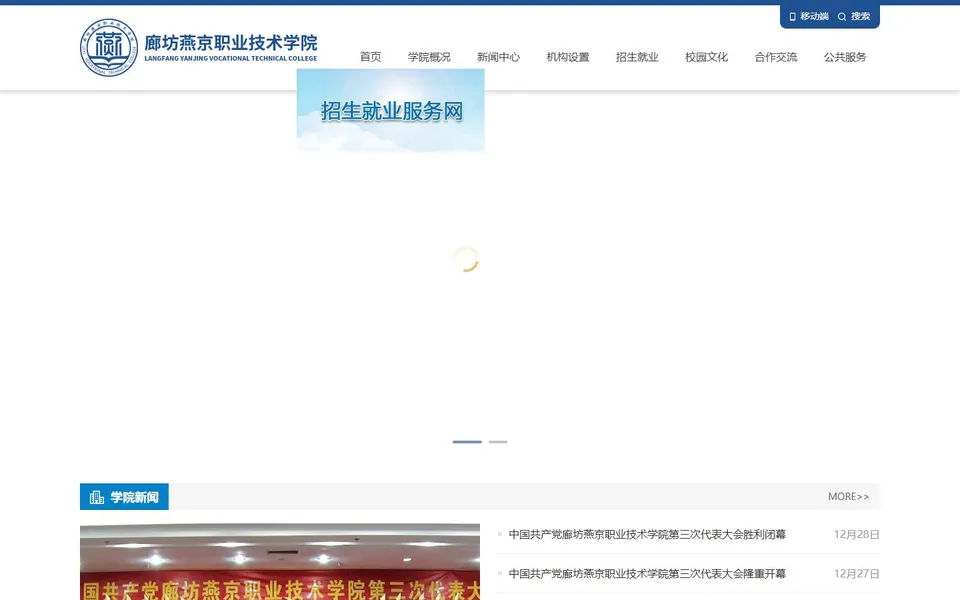Open the 学院概况 menu

coord(429,57)
